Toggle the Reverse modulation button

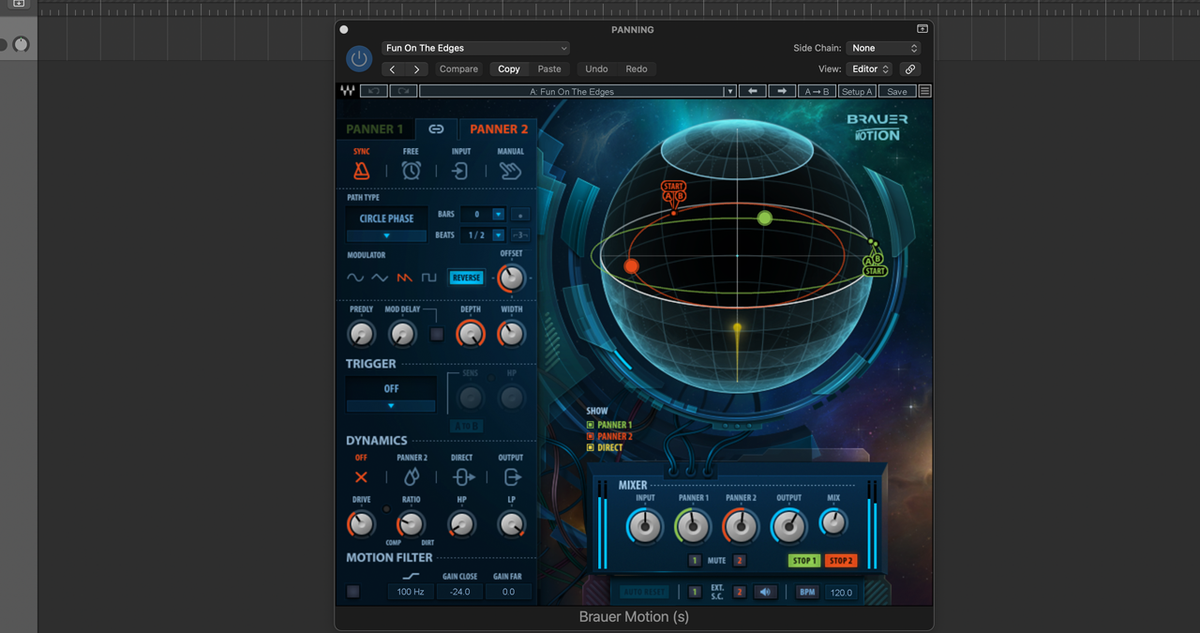pos(466,278)
